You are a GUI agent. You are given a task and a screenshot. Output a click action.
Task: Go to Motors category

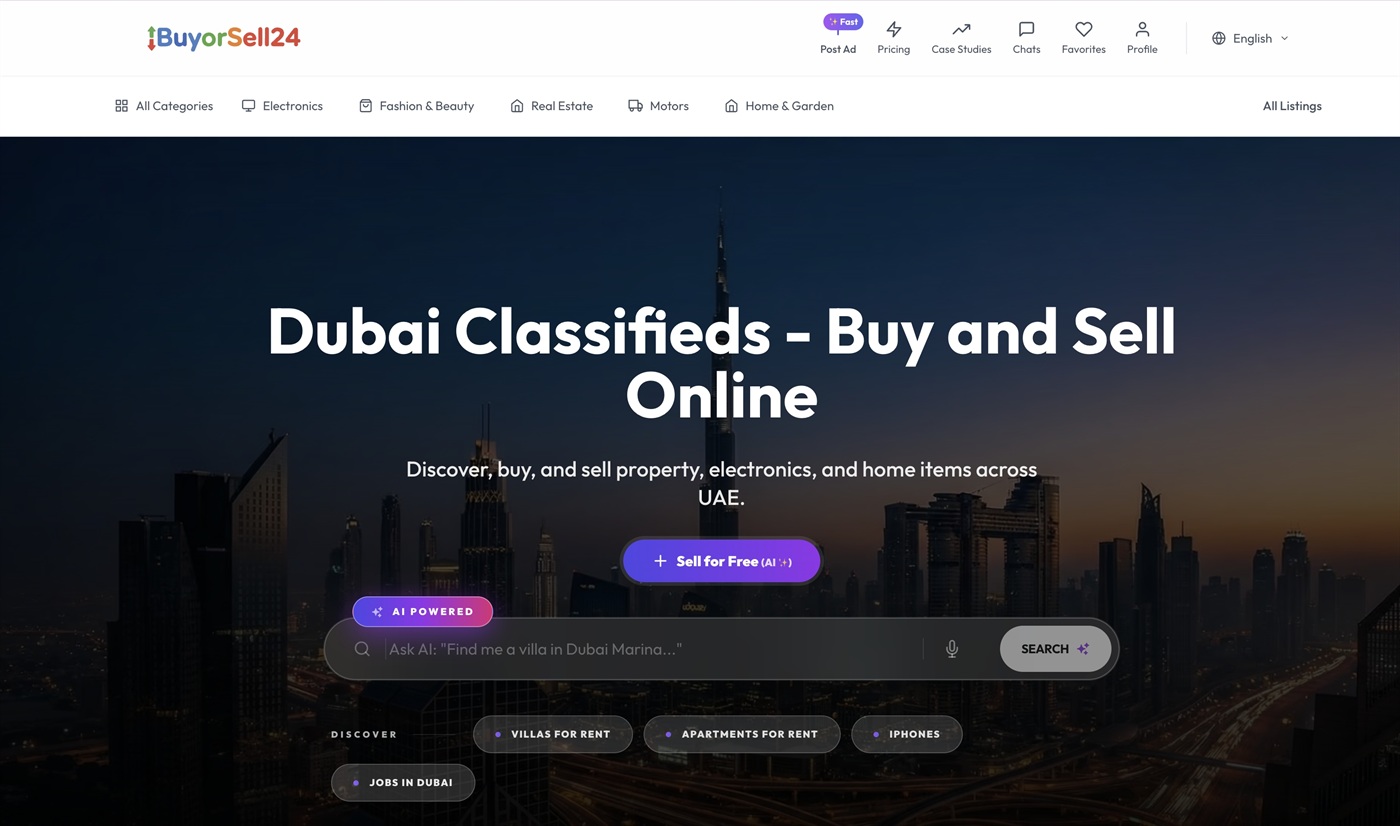pyautogui.click(x=658, y=106)
